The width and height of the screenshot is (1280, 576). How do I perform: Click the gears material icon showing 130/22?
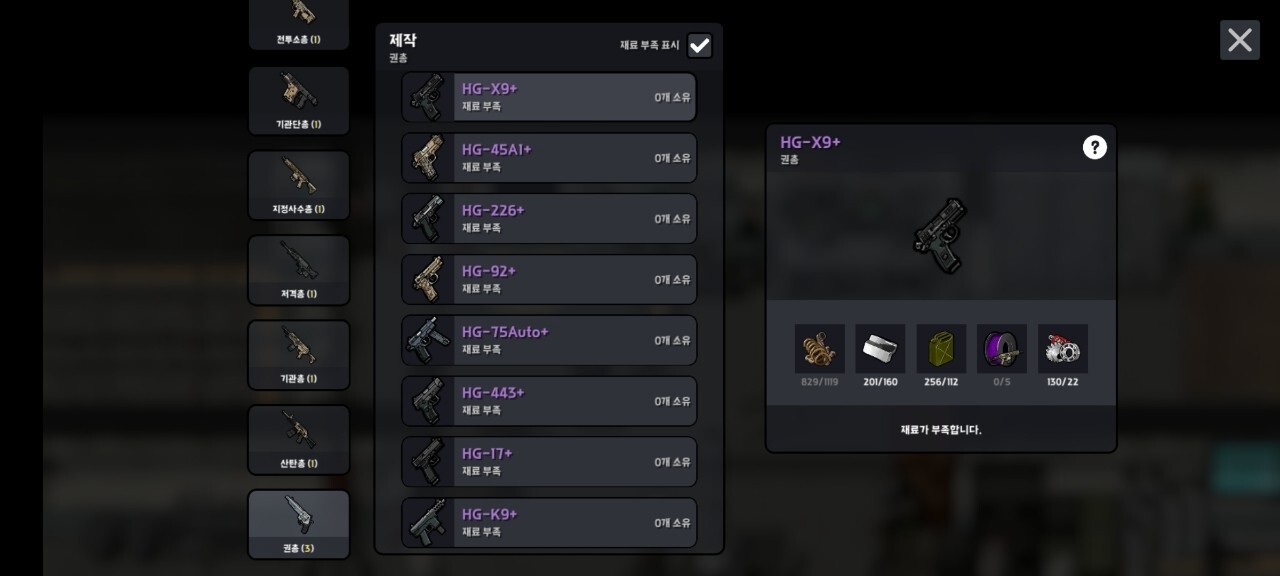(1063, 349)
